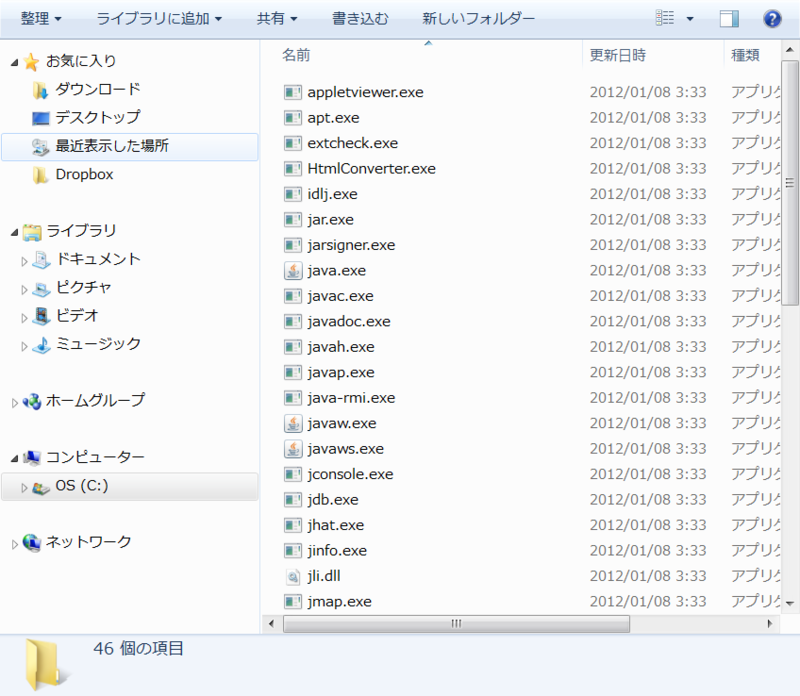This screenshot has width=800, height=696.
Task: Click the Favorites star icon
Action: pyautogui.click(x=31, y=62)
